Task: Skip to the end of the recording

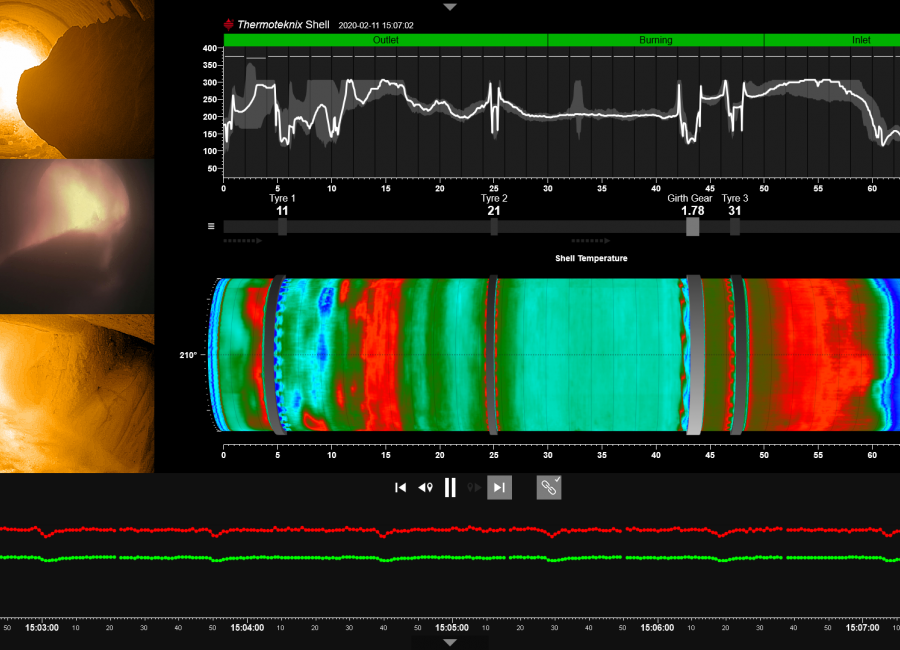Action: 500,487
